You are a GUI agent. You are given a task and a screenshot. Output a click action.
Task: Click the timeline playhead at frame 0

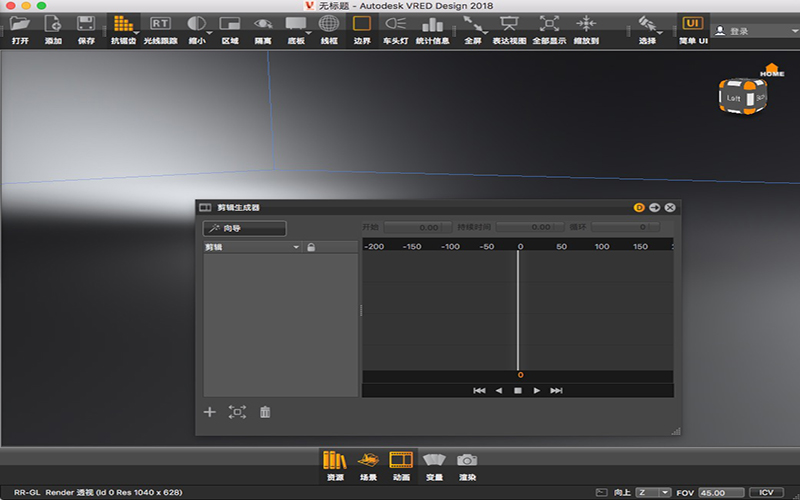tap(518, 310)
